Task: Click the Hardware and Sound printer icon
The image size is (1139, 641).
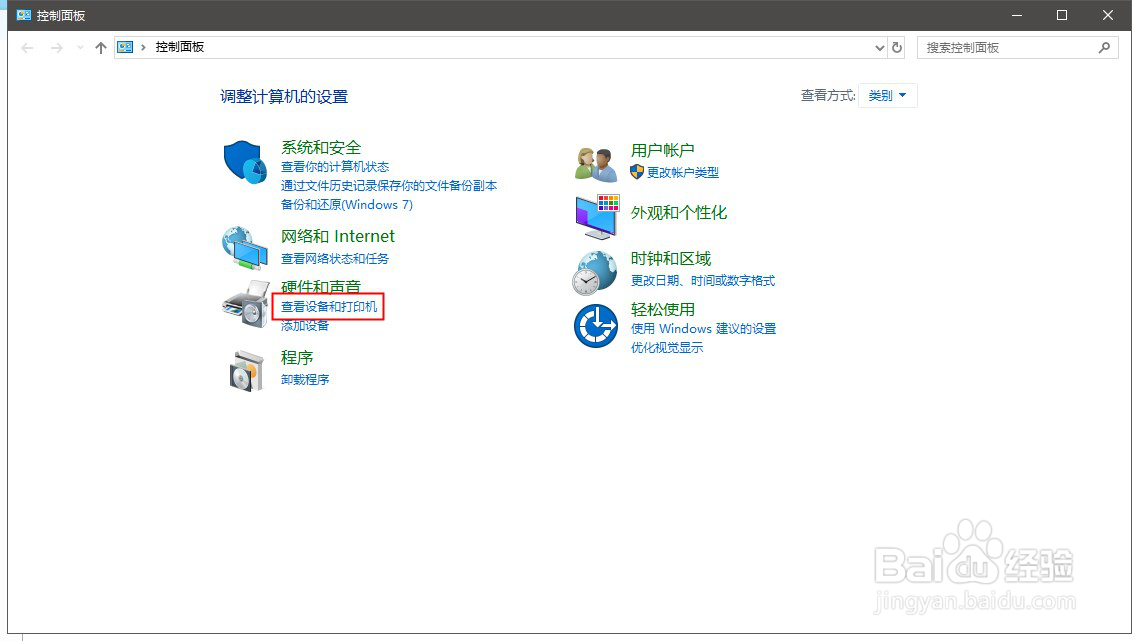Action: click(x=245, y=305)
